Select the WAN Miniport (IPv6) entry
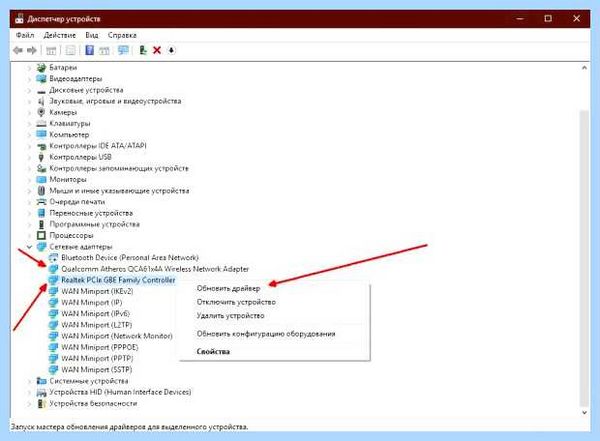Image resolution: width=600 pixels, height=441 pixels. click(x=96, y=314)
